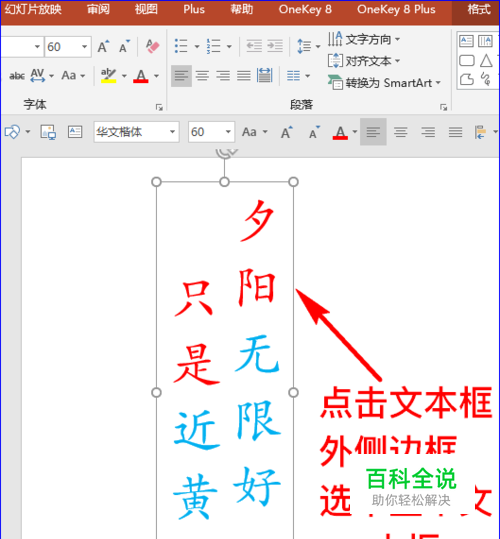Increase font size in ribbon Font group
Viewport: 500px width, 539px height.
[x=103, y=46]
